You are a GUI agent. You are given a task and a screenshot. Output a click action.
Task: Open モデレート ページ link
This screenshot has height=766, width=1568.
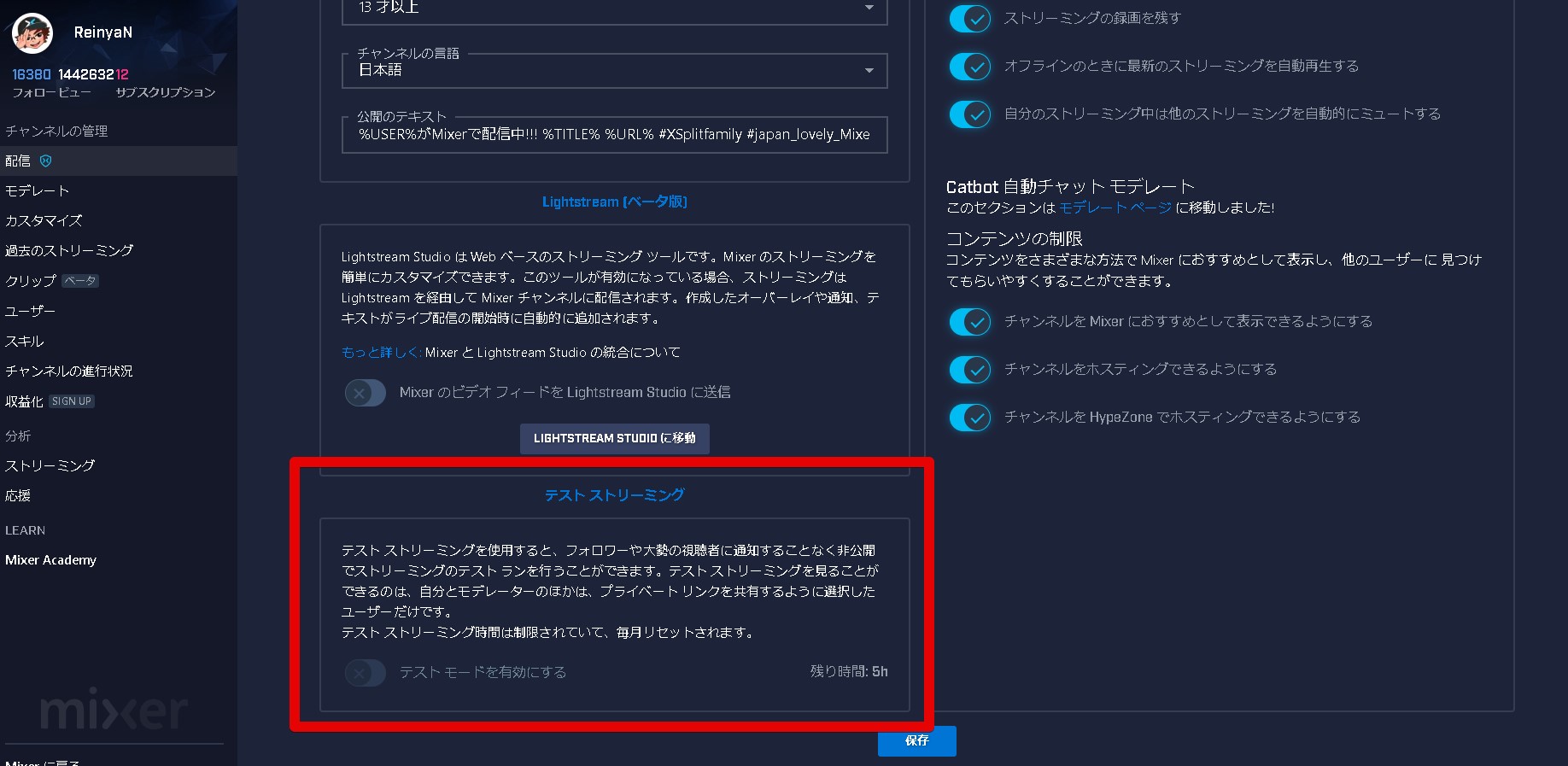pos(1115,208)
